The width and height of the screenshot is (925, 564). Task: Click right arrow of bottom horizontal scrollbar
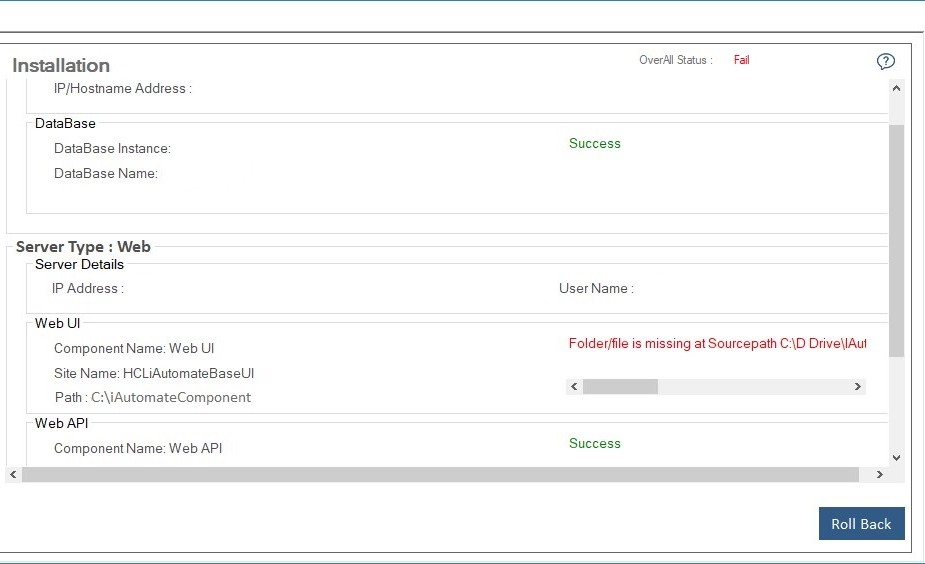click(x=880, y=474)
